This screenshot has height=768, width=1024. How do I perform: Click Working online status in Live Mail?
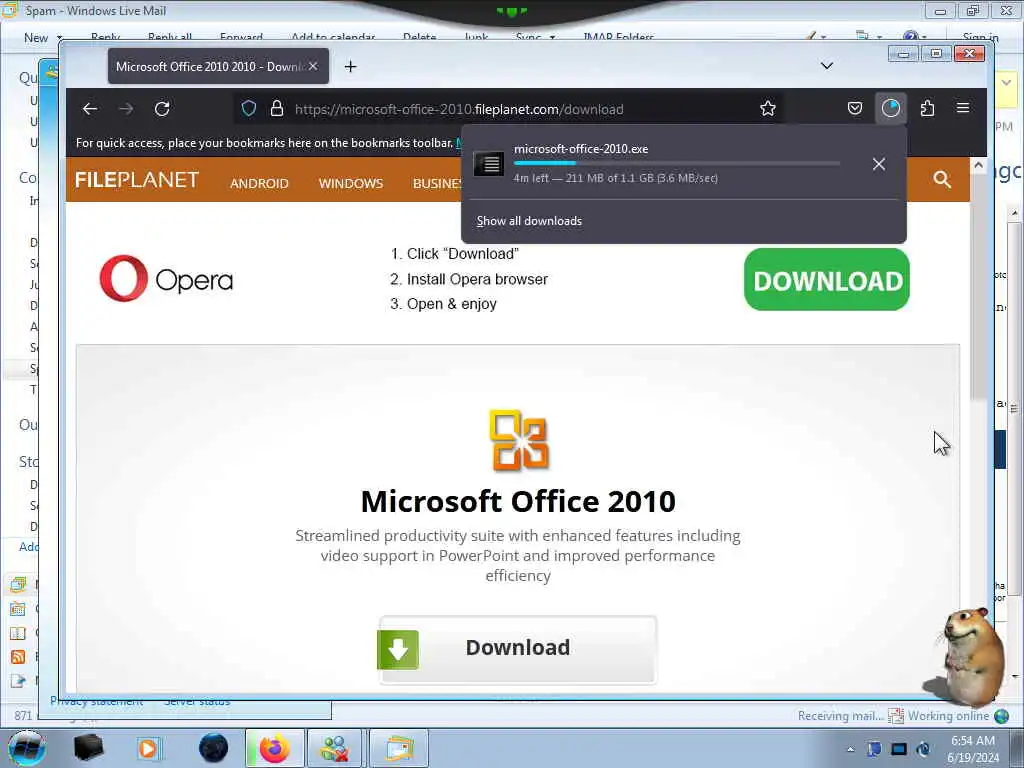(x=948, y=716)
